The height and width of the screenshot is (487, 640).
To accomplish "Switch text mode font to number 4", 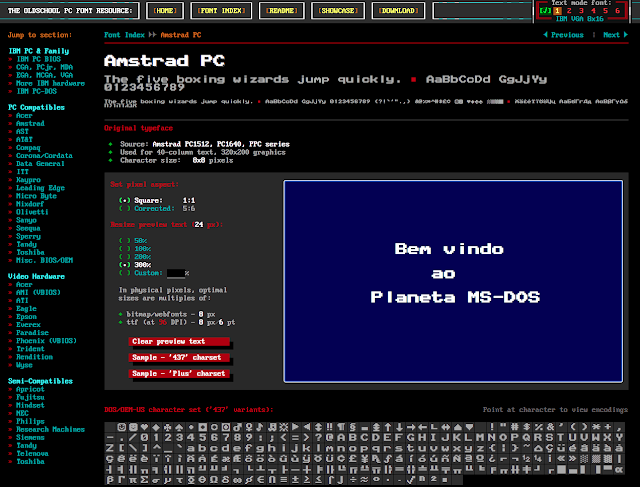I will [593, 11].
